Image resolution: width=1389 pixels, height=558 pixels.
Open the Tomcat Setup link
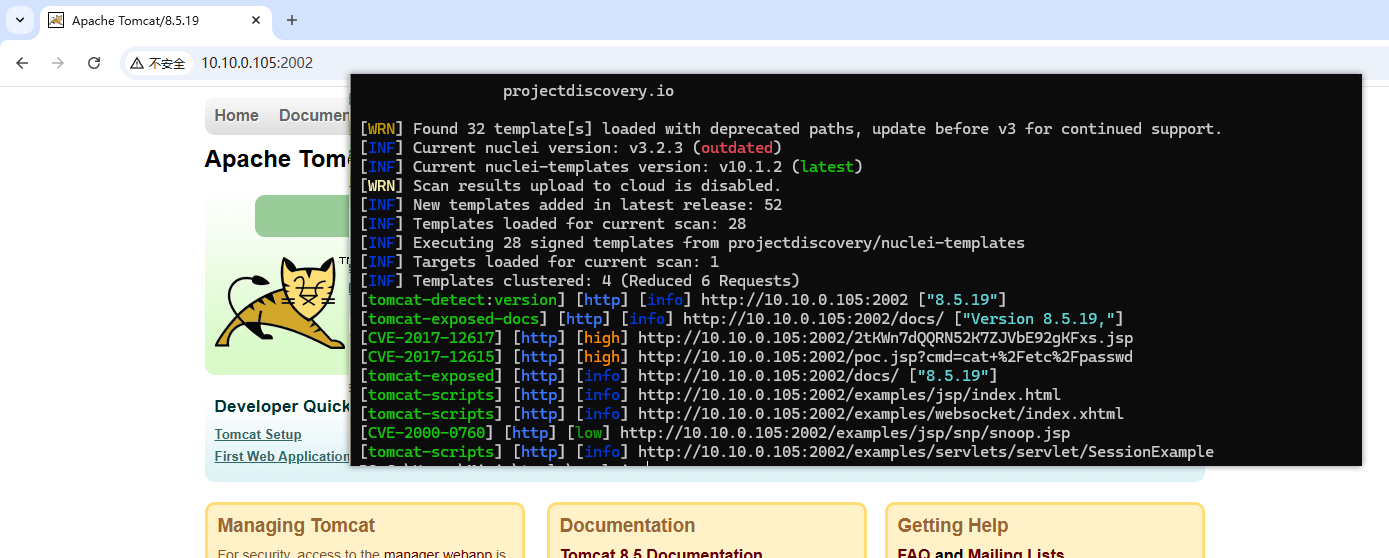coord(258,434)
